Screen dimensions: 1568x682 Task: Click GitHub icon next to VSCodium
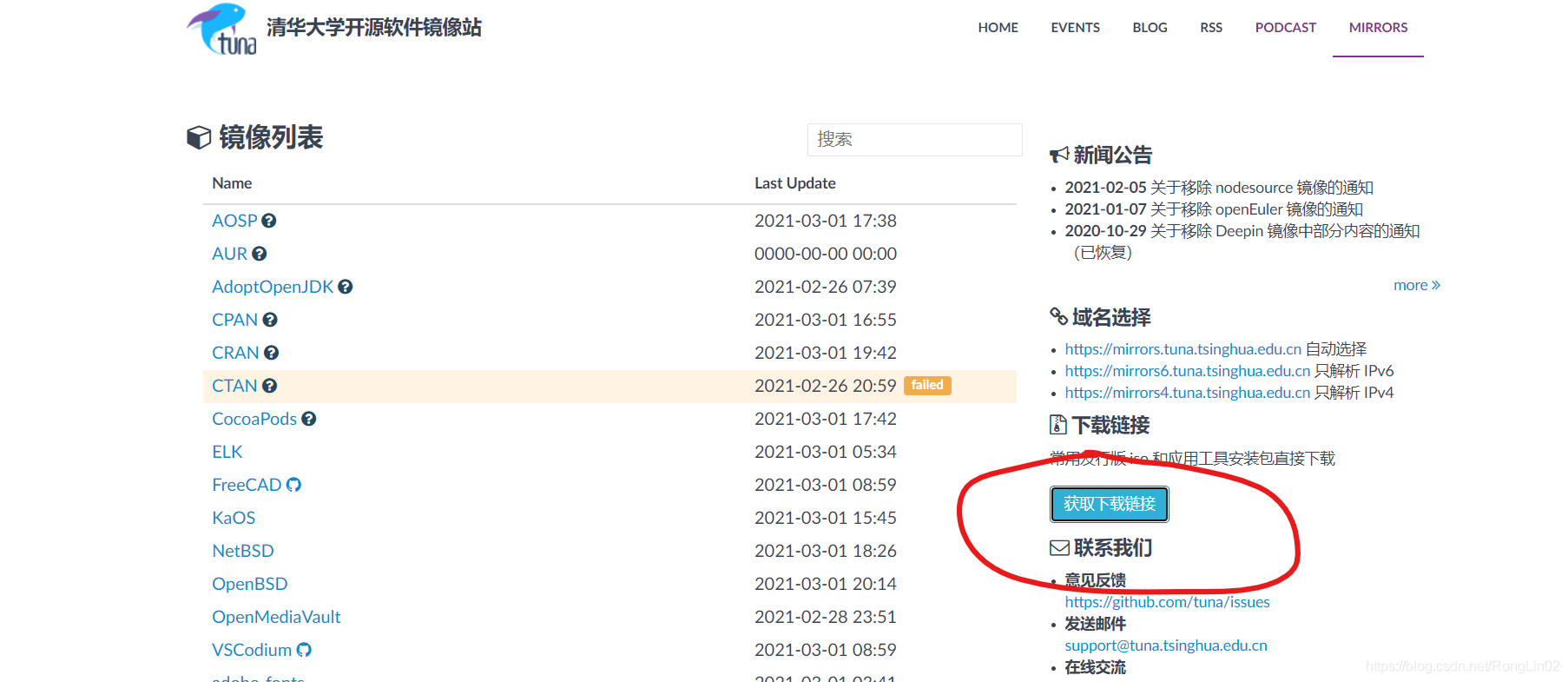point(304,650)
